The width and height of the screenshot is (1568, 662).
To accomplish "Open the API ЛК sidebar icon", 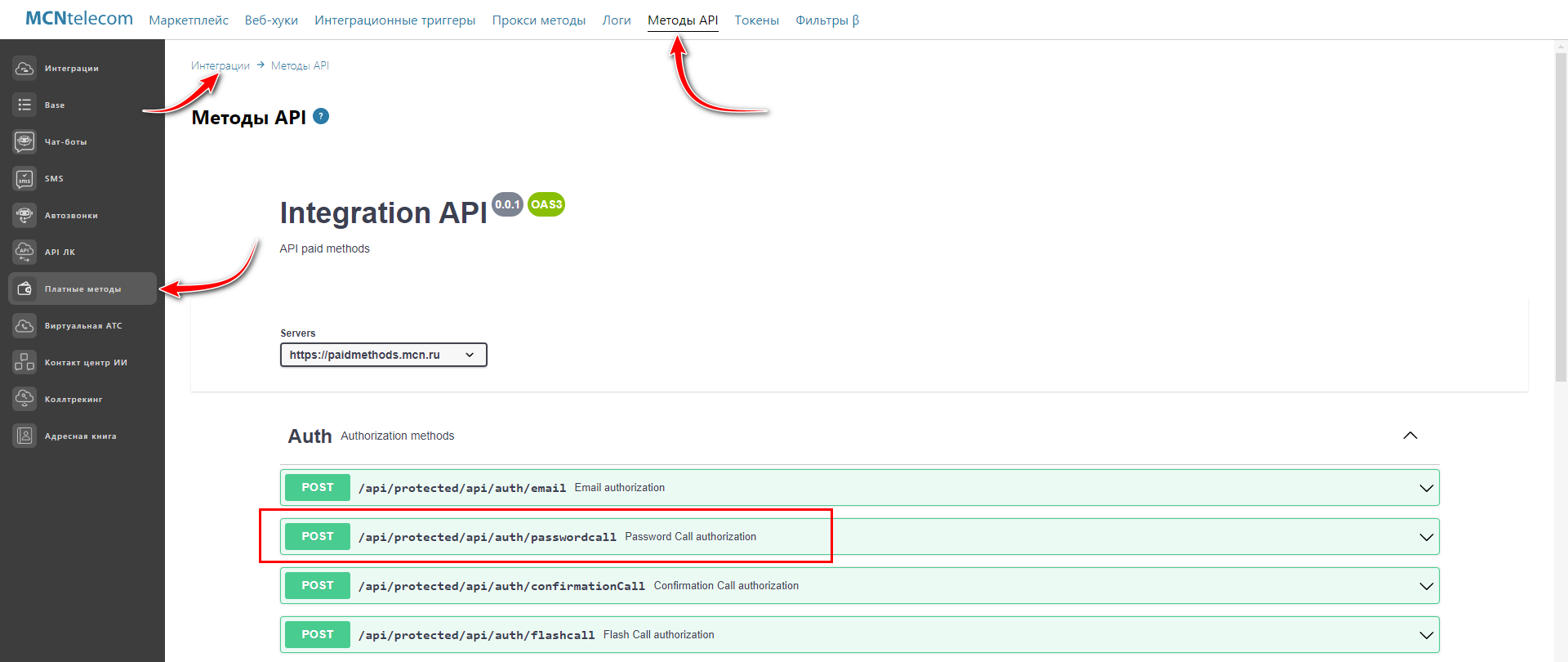I will coord(24,253).
